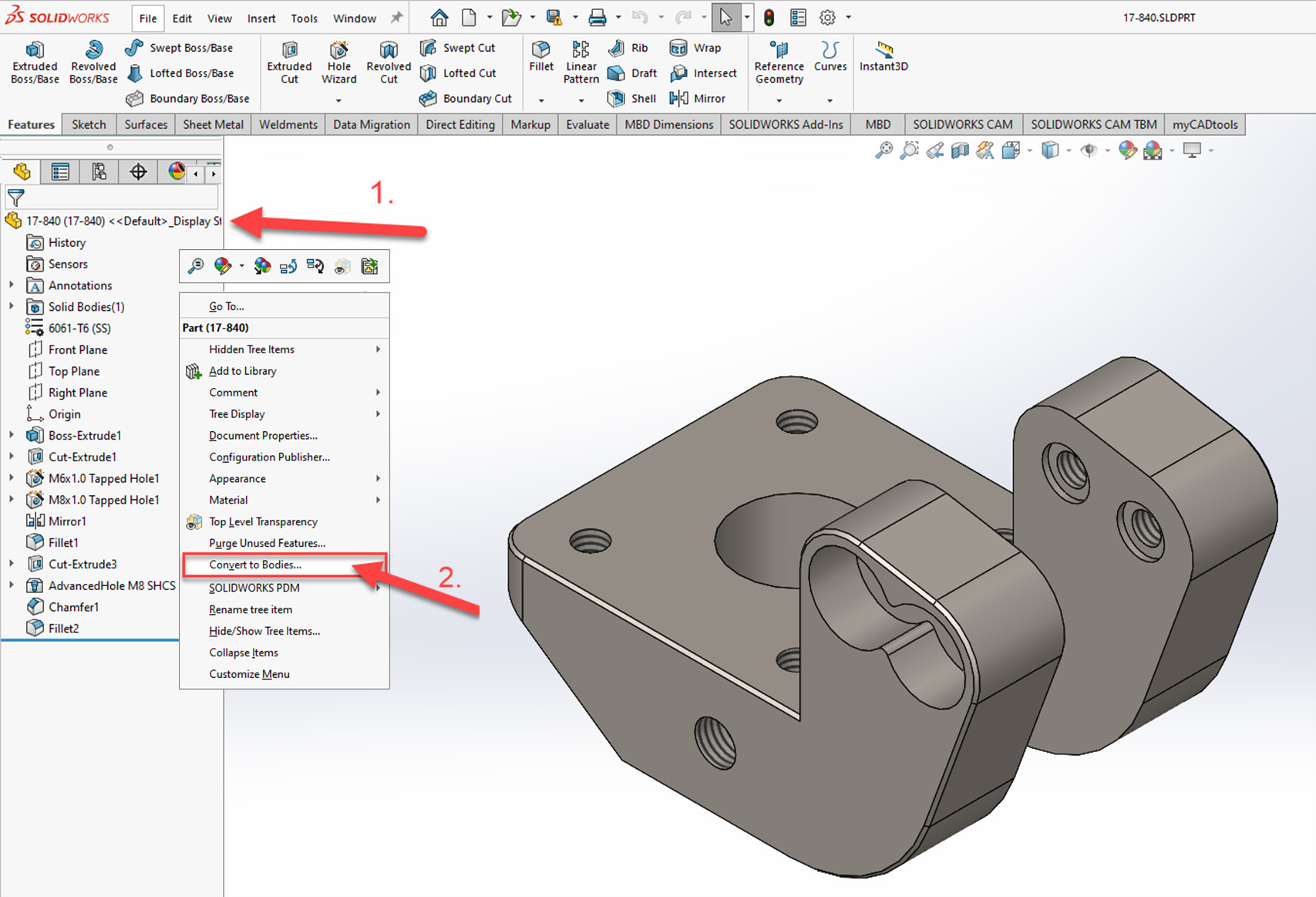
Task: Open dropdown under Hole Wizard
Action: click(x=338, y=100)
